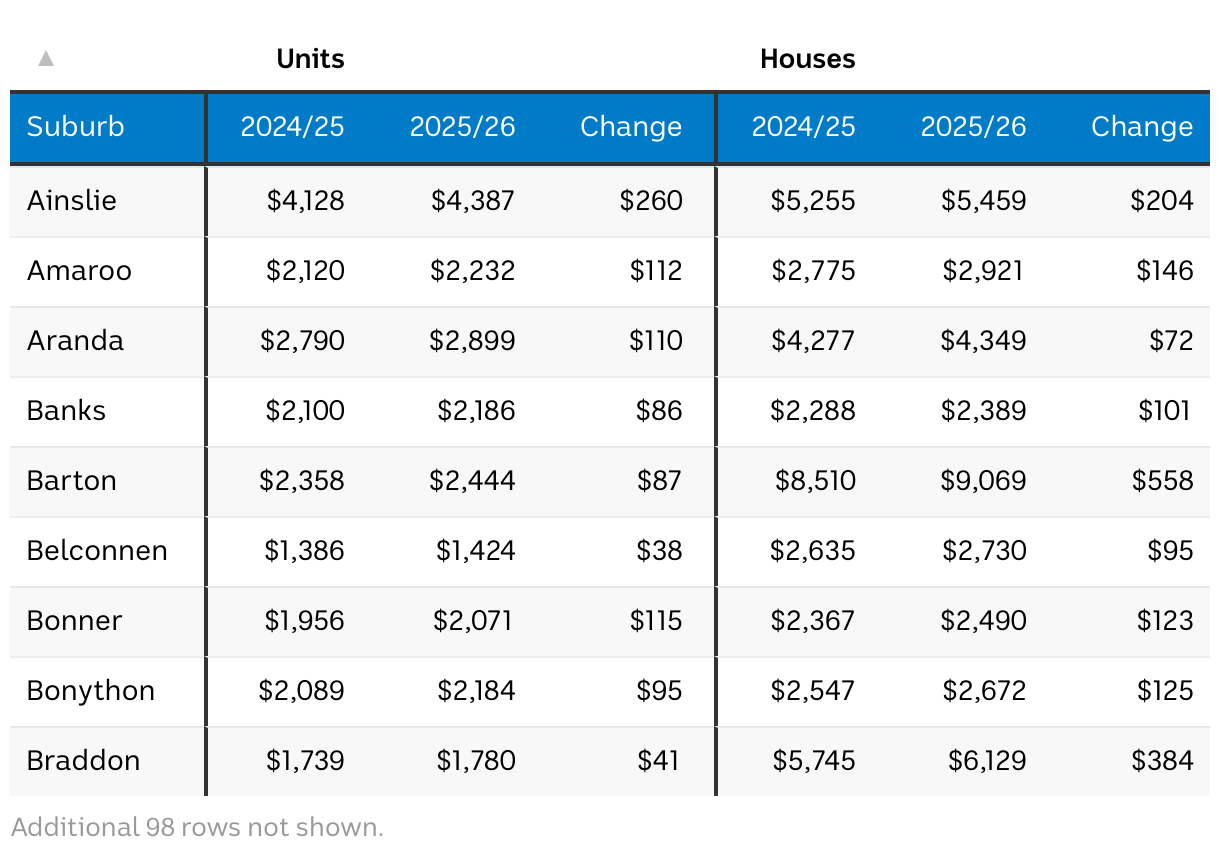Sort by Units 2024/25 column header
Image resolution: width=1220 pixels, height=852 pixels.
pos(292,127)
